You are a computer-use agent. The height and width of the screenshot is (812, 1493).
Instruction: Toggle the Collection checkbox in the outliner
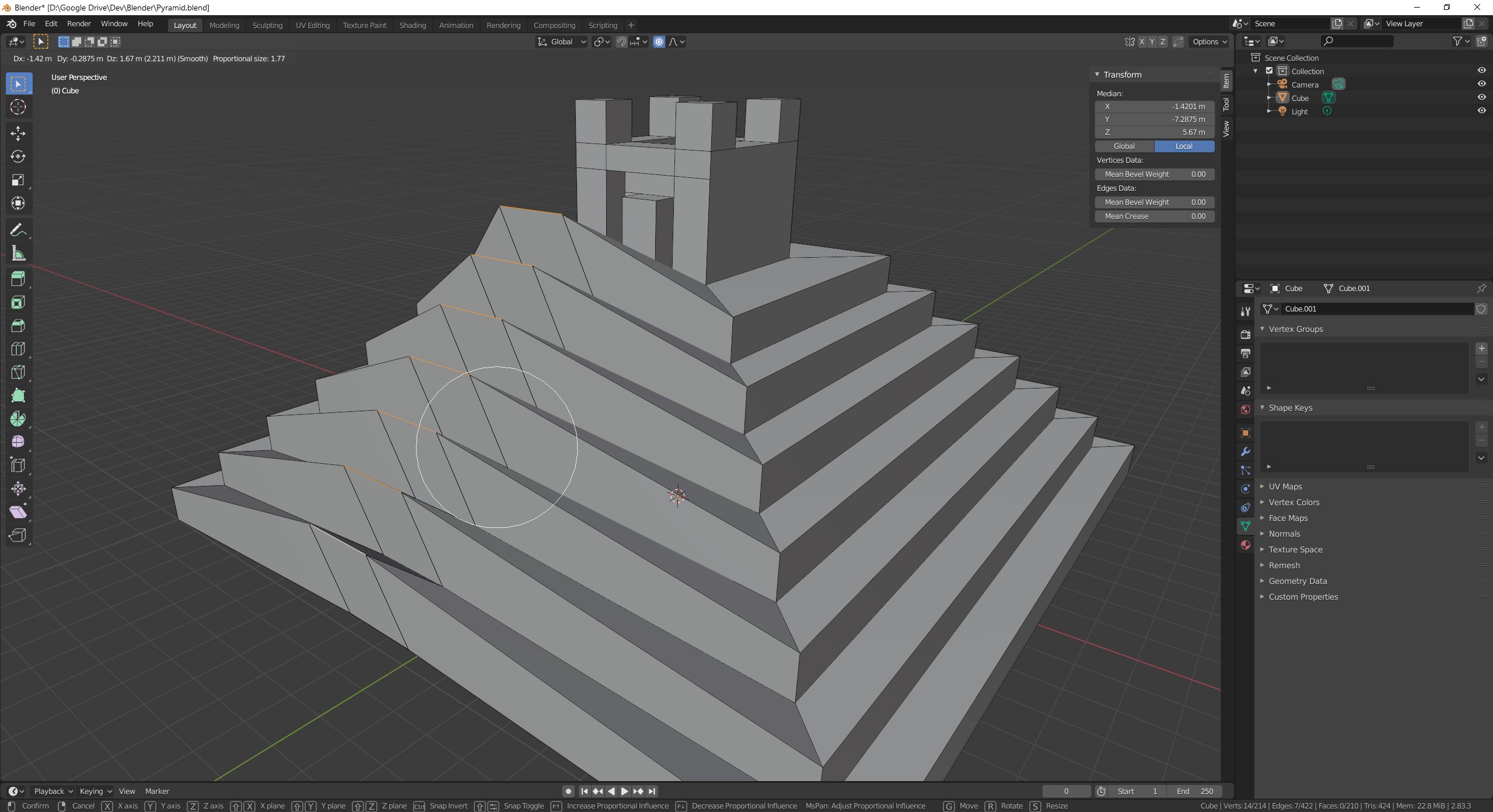click(1269, 71)
